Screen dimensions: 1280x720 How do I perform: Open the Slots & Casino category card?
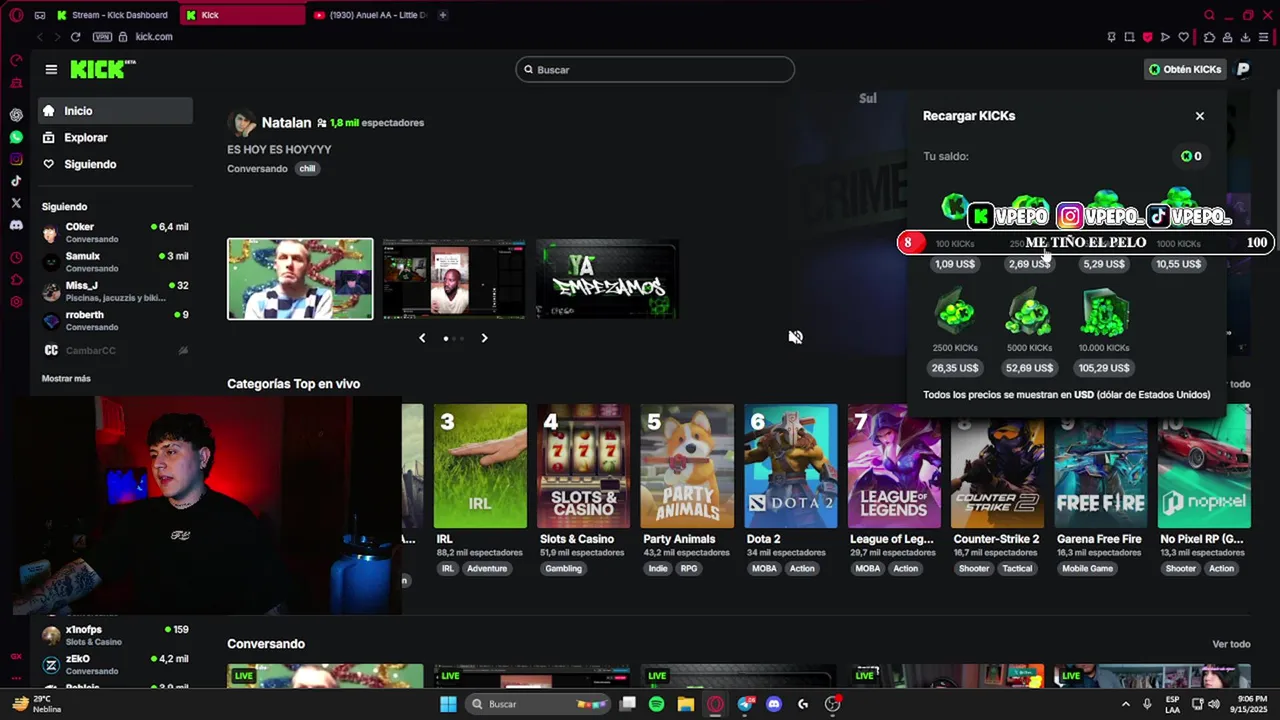tap(583, 466)
